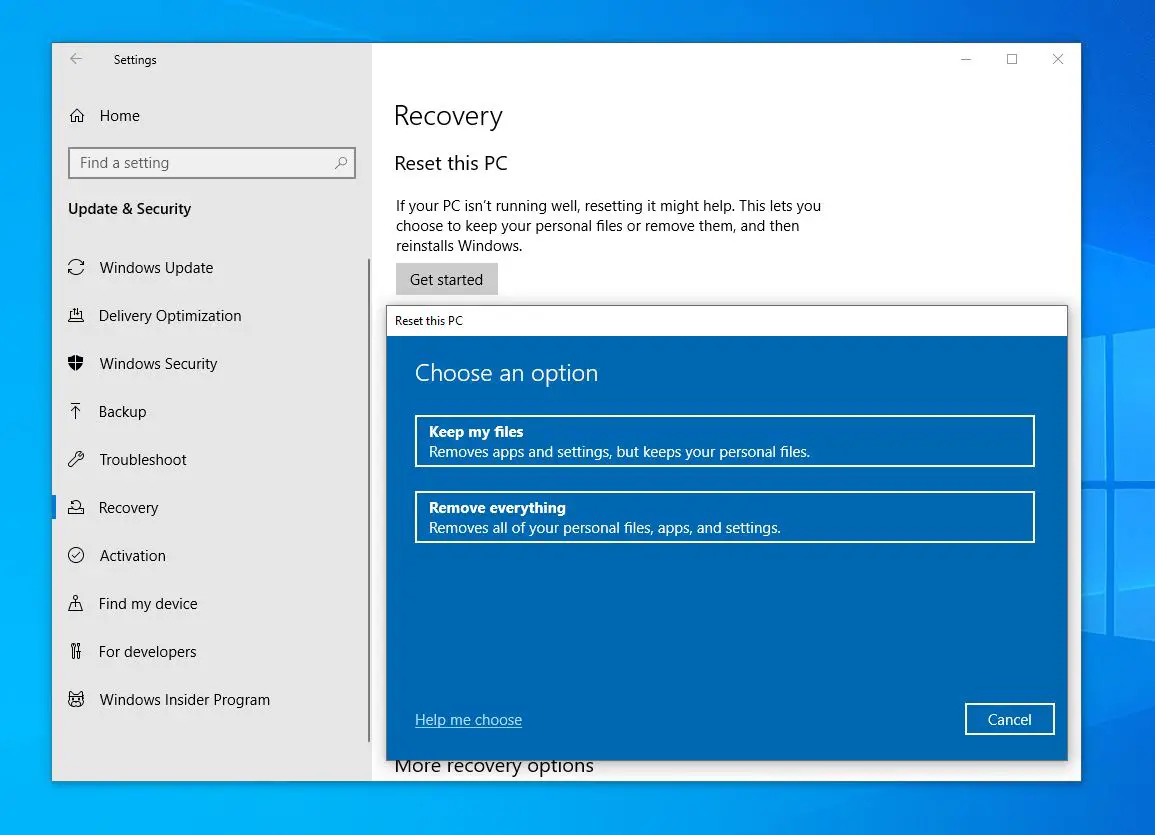Click the Reset this PC dialog title
This screenshot has width=1155, height=835.
tap(429, 321)
